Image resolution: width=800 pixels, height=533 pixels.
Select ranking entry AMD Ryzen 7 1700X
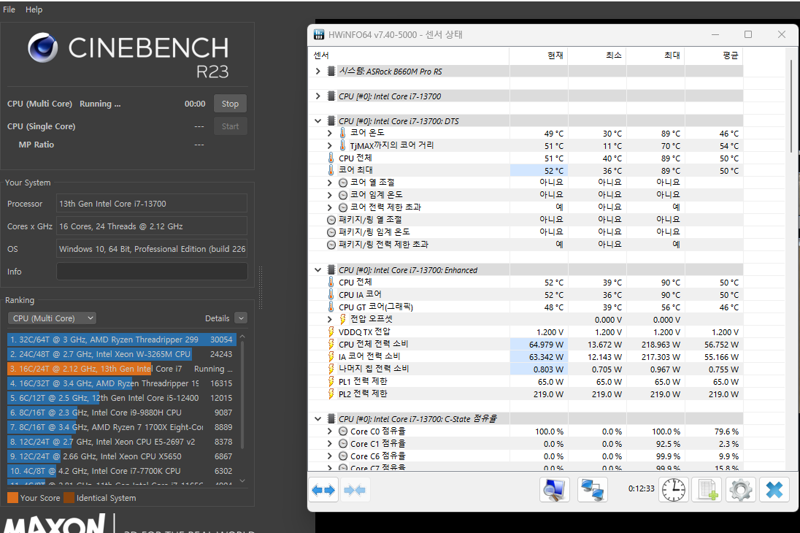(121, 427)
